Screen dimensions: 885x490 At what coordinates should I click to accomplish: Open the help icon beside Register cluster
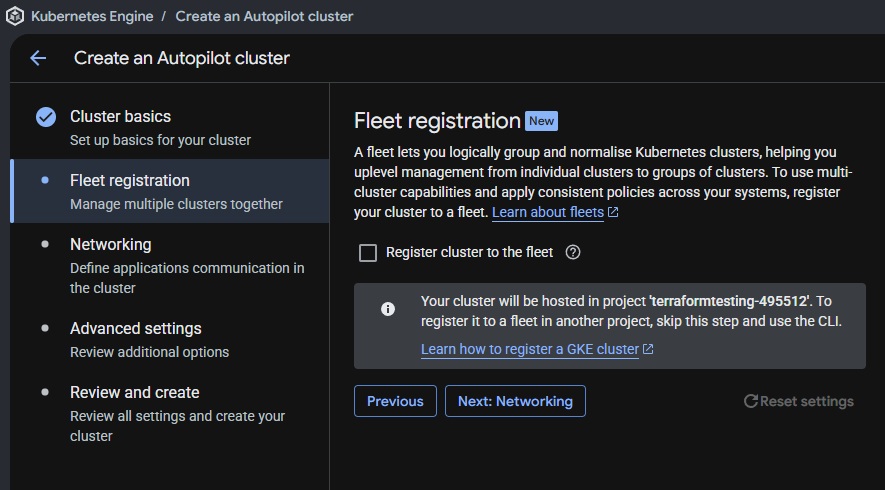click(x=573, y=252)
